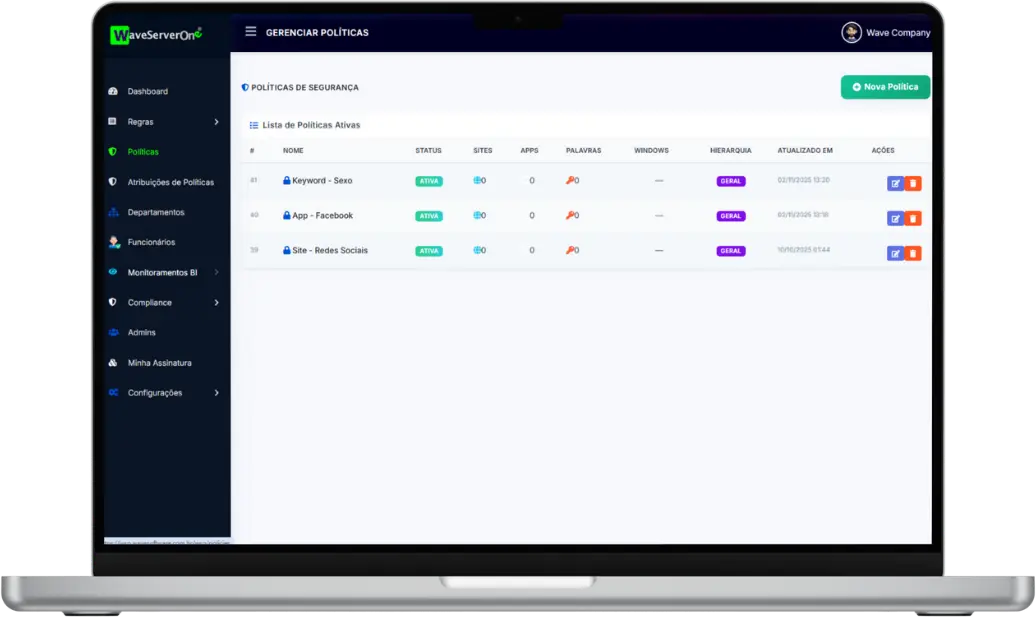
Task: Expand the Regras submenu
Action: (x=216, y=122)
